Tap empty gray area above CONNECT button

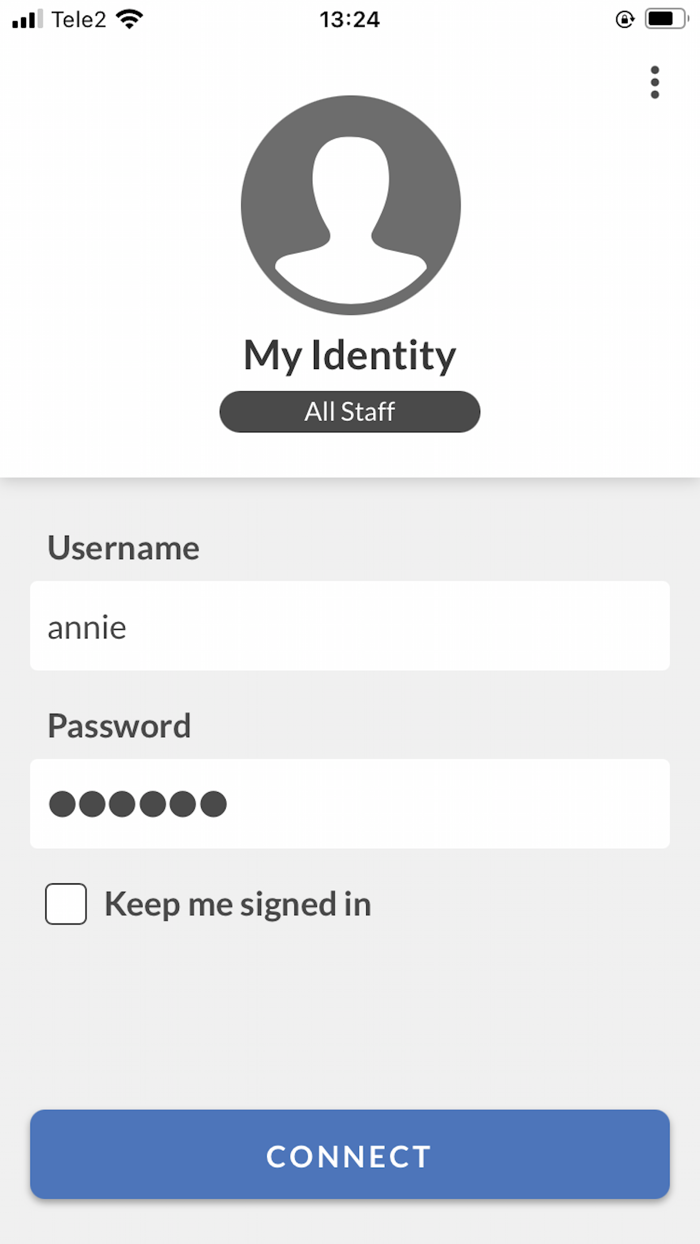click(x=350, y=1020)
